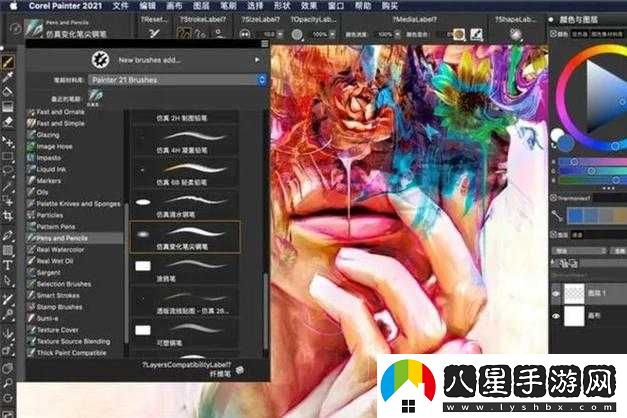Image resolution: width=627 pixels, height=418 pixels.
Task: Click the media toggle icon right of paper texture
Action: click(x=476, y=34)
